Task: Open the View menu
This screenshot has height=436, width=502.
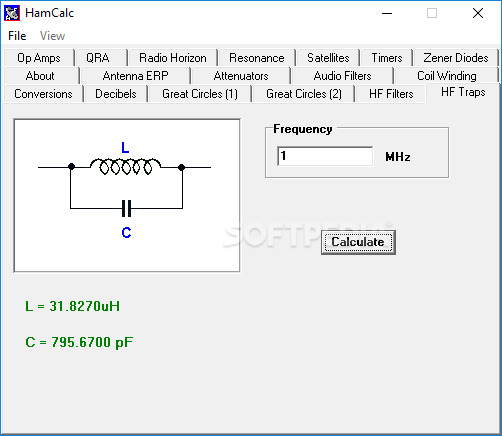Action: pyautogui.click(x=52, y=36)
